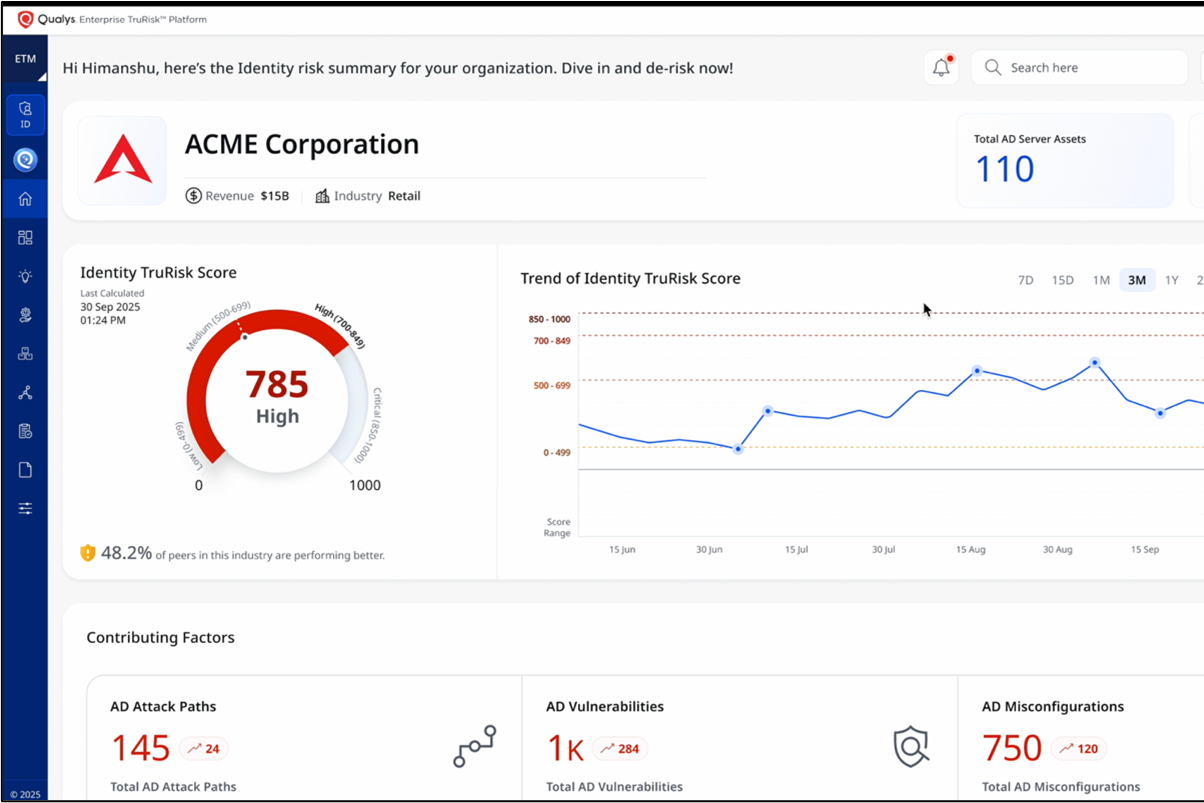The image size is (1204, 803).
Task: Select the 7D trend time range
Action: (1025, 280)
